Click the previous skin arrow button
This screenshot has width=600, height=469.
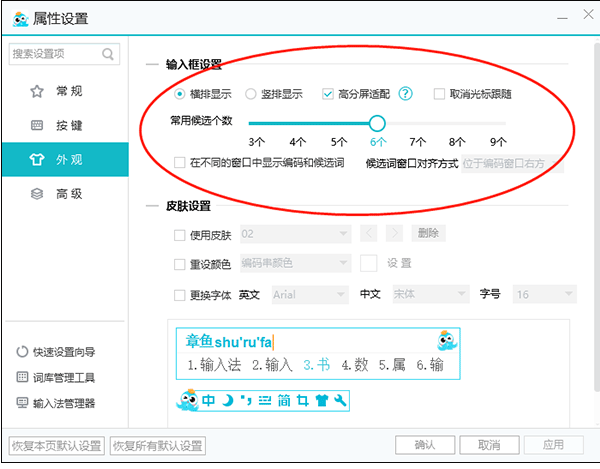click(368, 233)
